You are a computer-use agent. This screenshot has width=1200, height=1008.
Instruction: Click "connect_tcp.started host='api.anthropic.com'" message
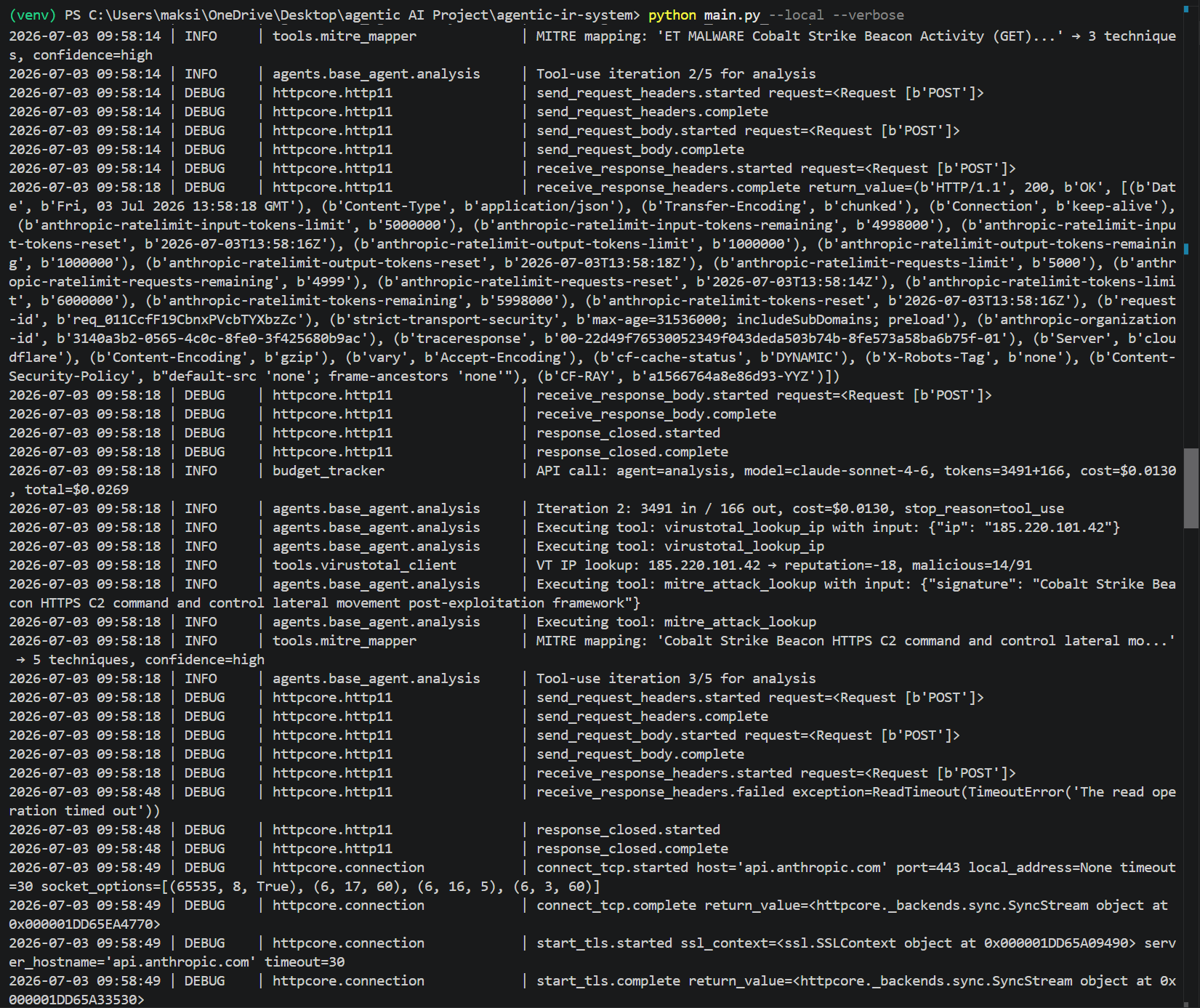click(712, 868)
